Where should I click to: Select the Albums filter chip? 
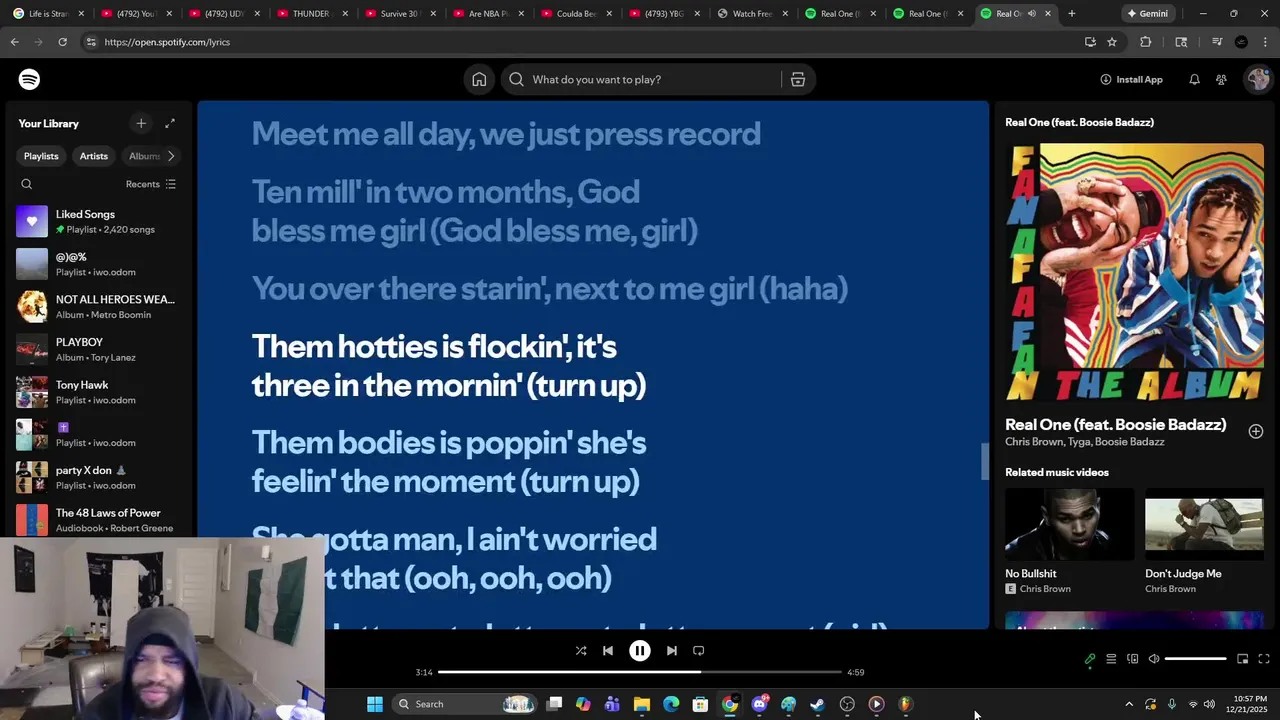tap(142, 156)
